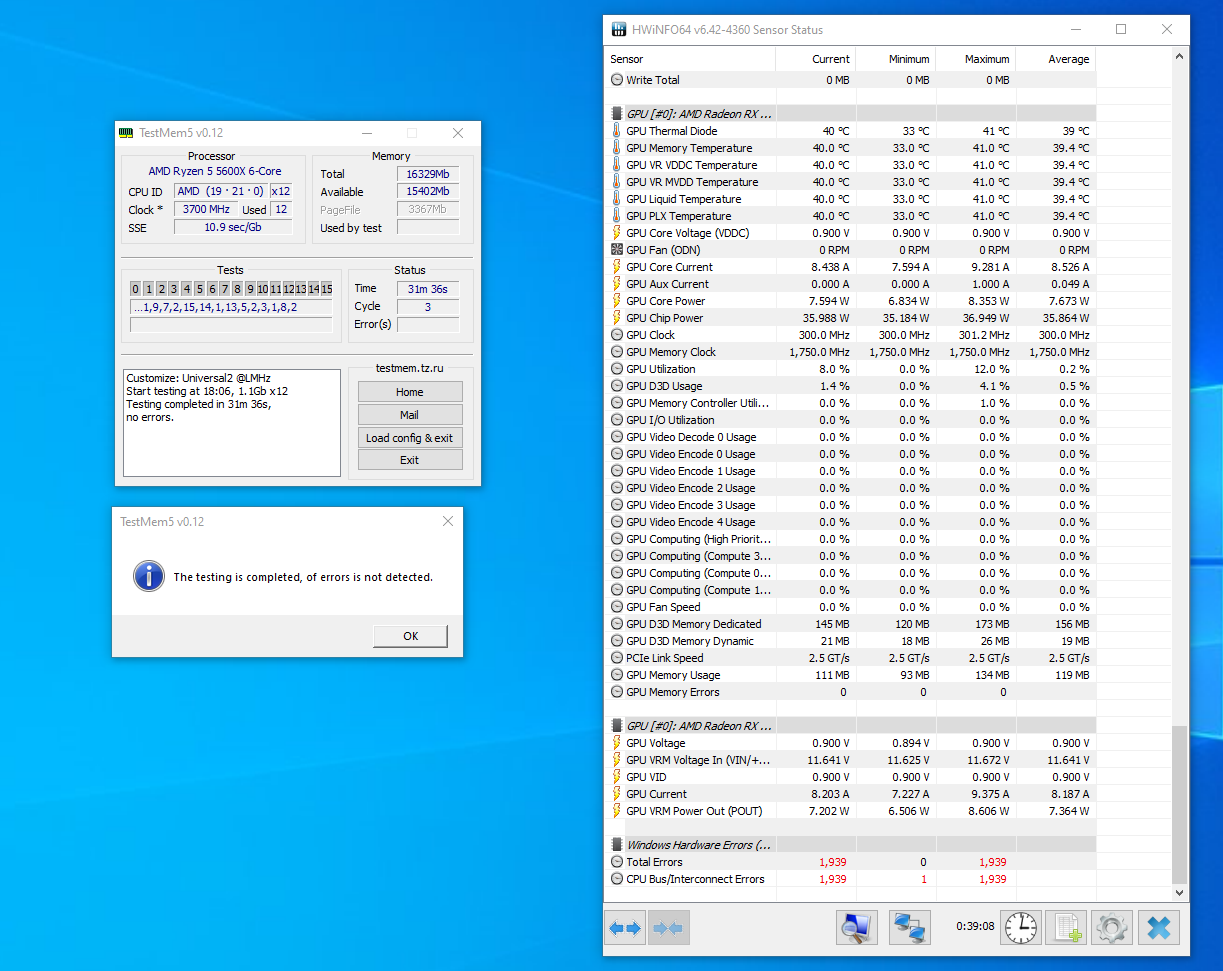The height and width of the screenshot is (971, 1223).
Task: Click the Exit button in TestMem5
Action: tap(410, 460)
